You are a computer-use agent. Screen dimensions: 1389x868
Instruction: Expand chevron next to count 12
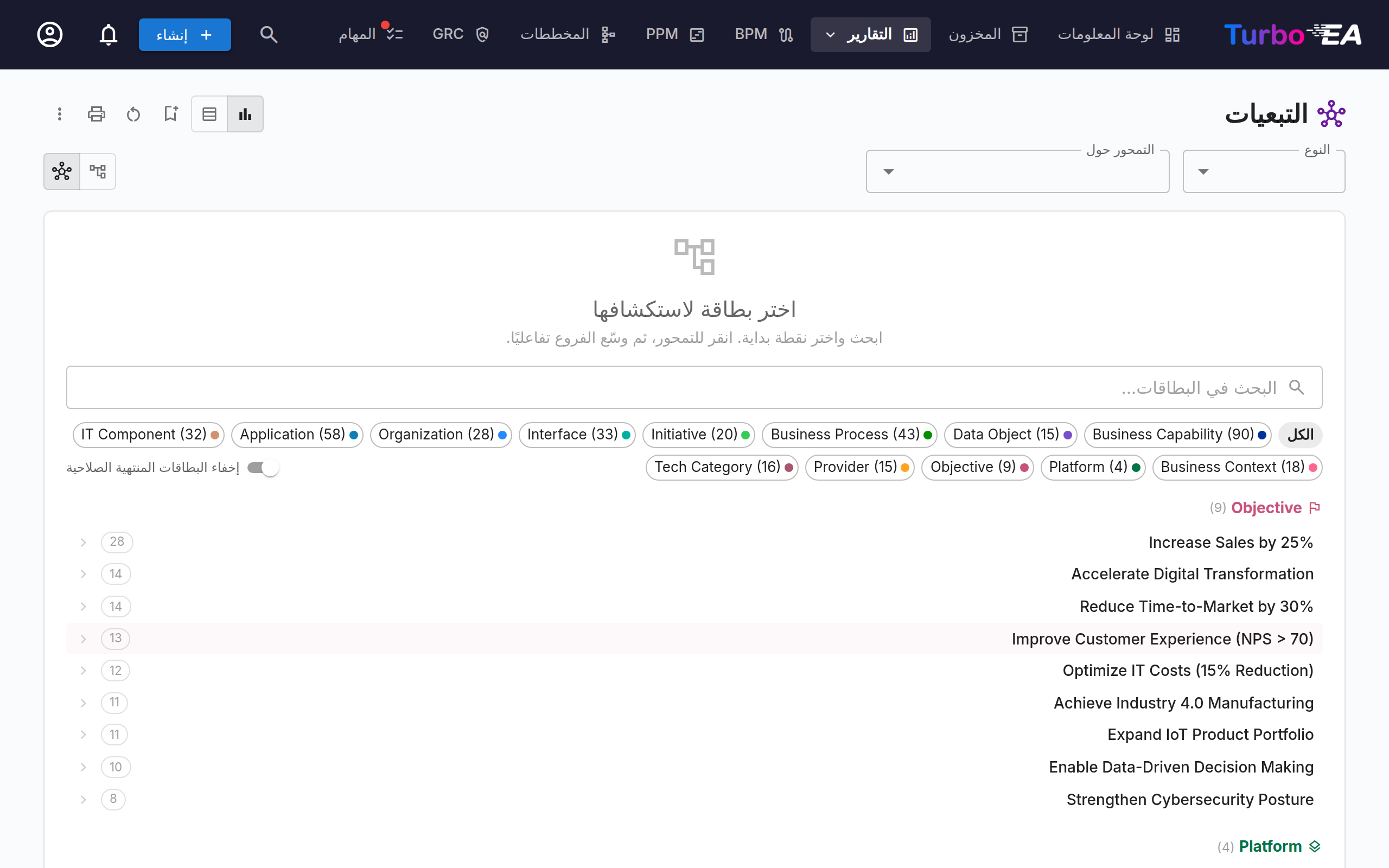(x=83, y=671)
